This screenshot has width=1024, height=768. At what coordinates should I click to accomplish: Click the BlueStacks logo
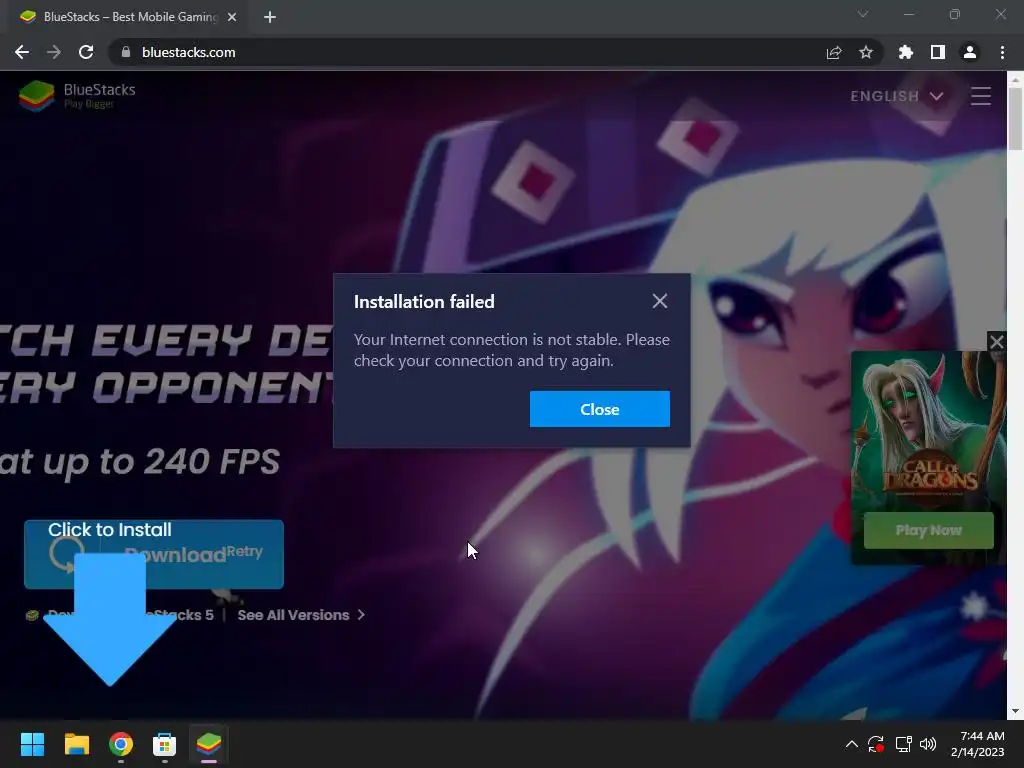coord(77,95)
